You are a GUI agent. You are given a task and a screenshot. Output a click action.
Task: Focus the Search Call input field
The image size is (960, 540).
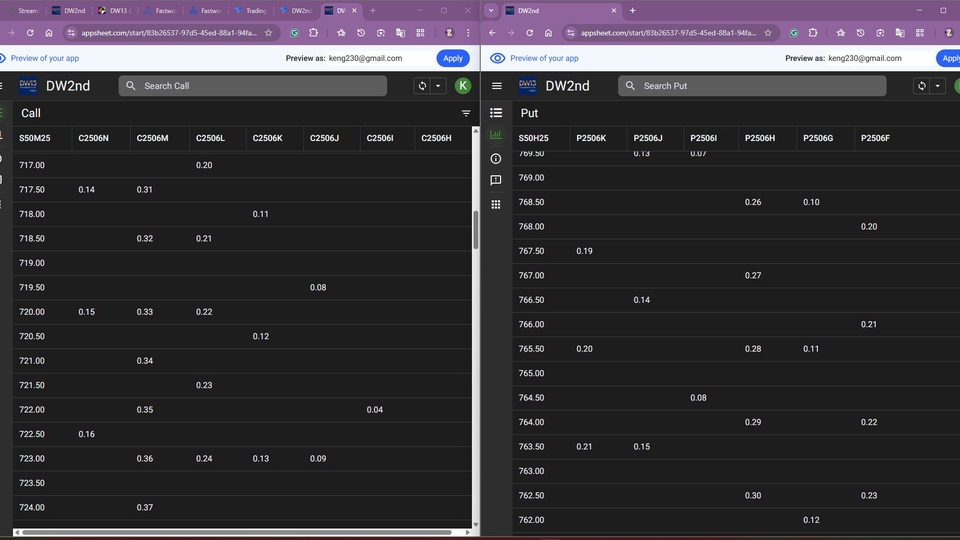click(260, 86)
